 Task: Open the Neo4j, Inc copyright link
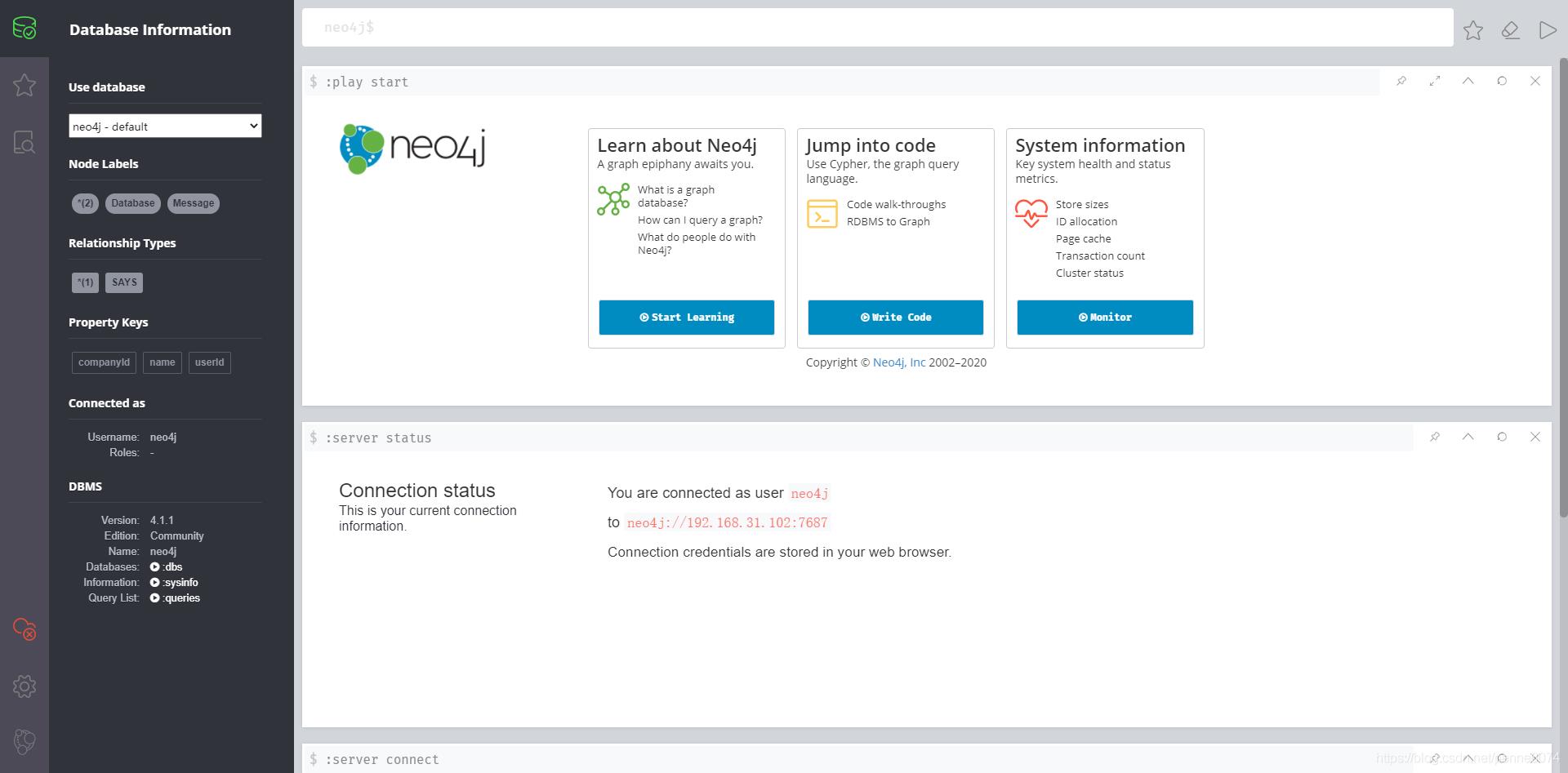(x=899, y=362)
